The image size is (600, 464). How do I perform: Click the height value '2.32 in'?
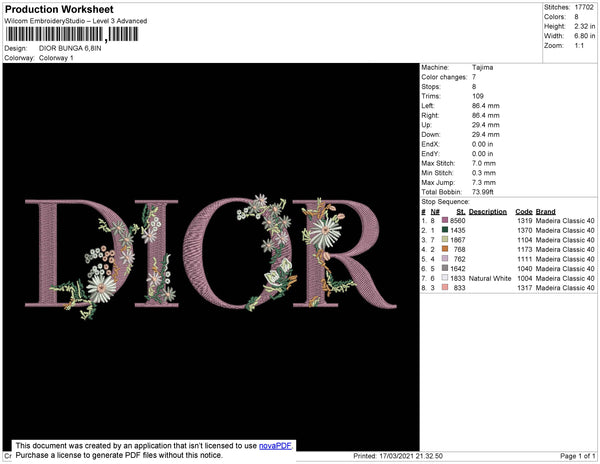[584, 26]
